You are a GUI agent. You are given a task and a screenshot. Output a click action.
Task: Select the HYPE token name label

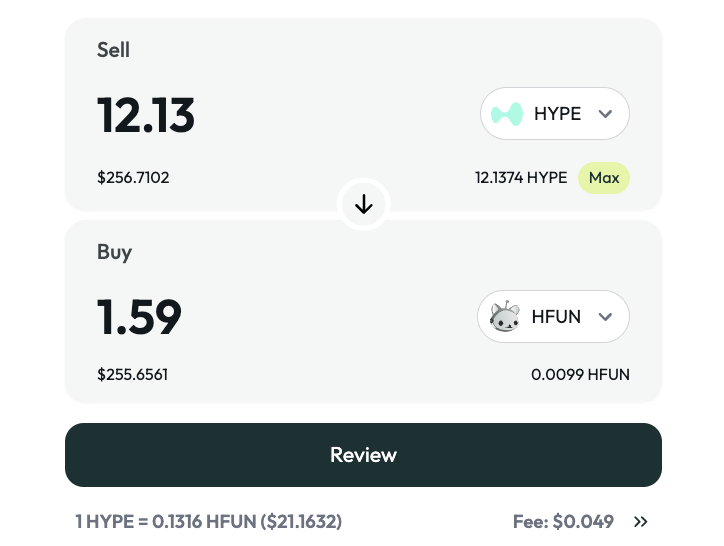[557, 114]
